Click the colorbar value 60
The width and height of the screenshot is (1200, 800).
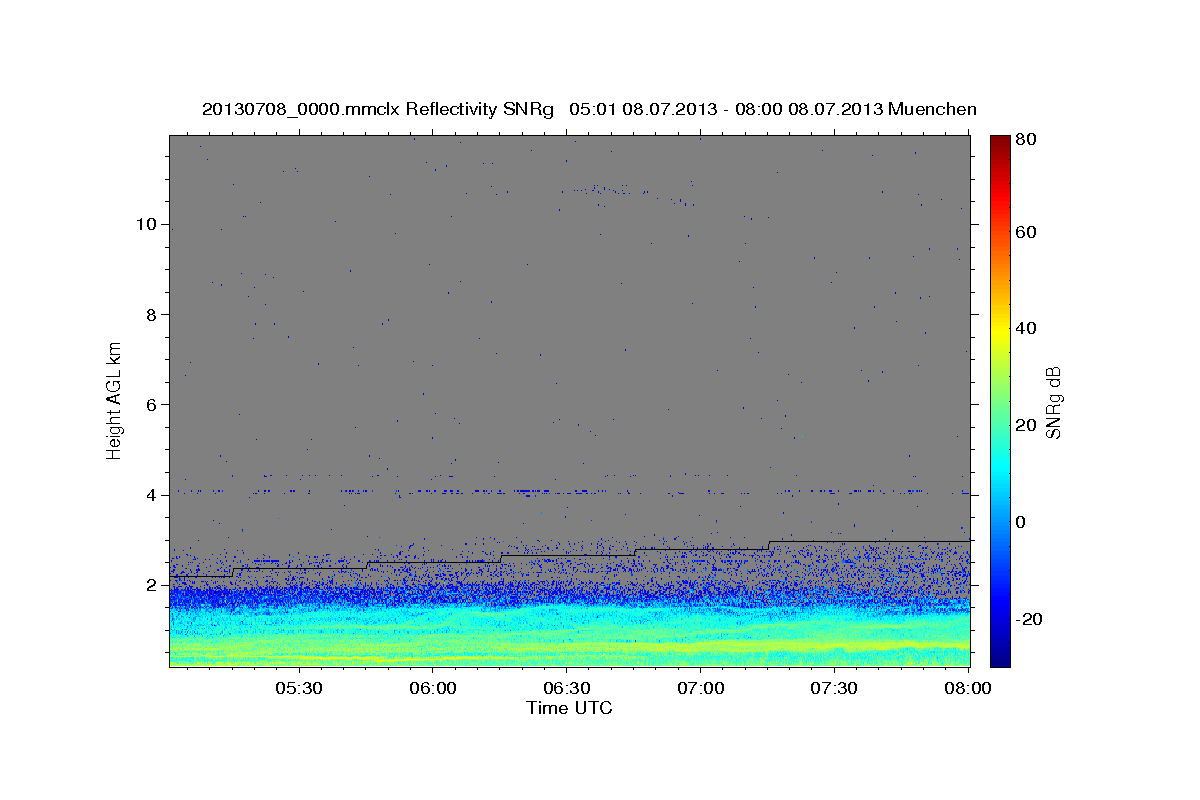[x=1025, y=232]
